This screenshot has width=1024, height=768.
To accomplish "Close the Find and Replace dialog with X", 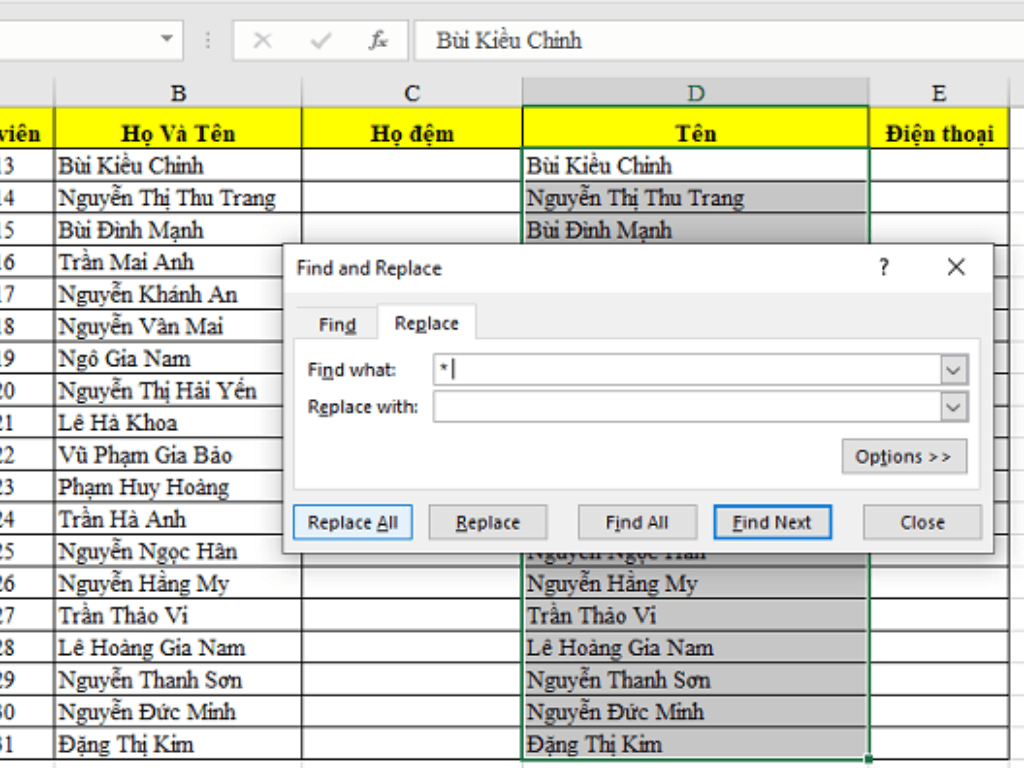I will (x=956, y=267).
